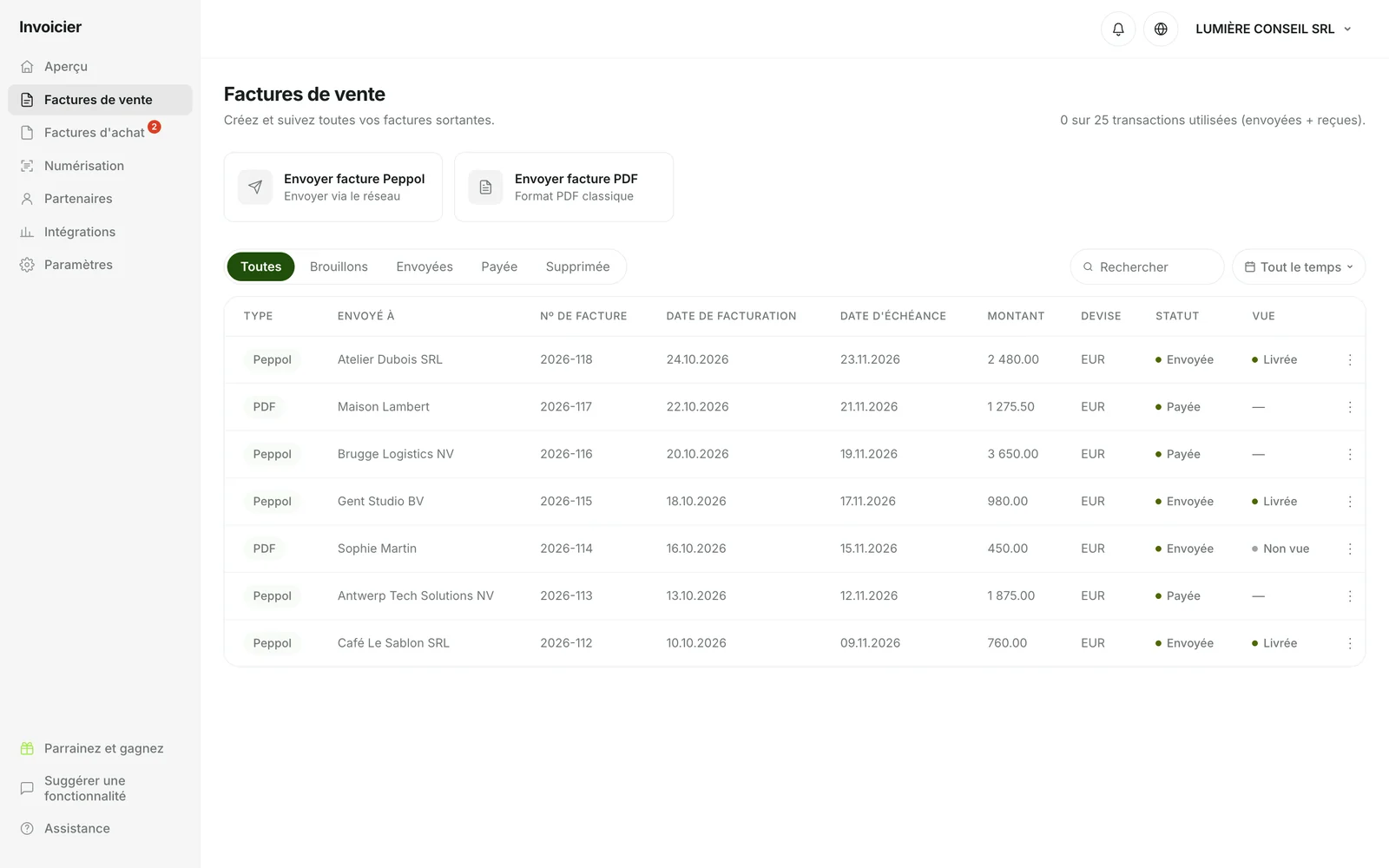Open notifications bell
Image resolution: width=1389 pixels, height=868 pixels.
point(1118,29)
